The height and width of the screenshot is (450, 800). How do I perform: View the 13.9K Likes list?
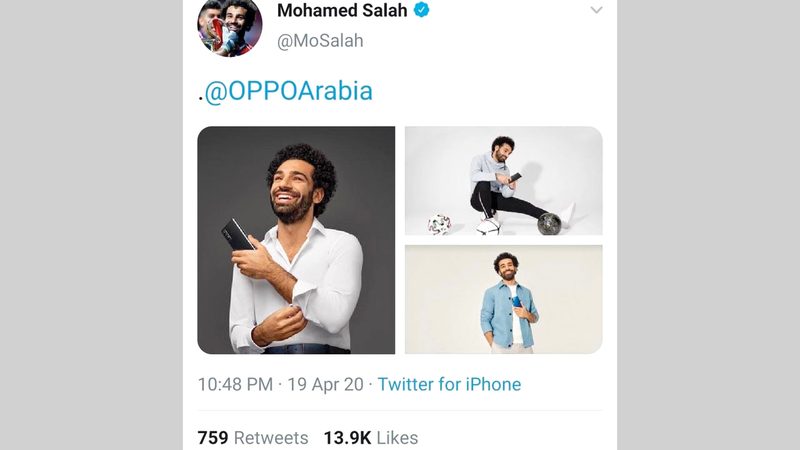point(370,437)
